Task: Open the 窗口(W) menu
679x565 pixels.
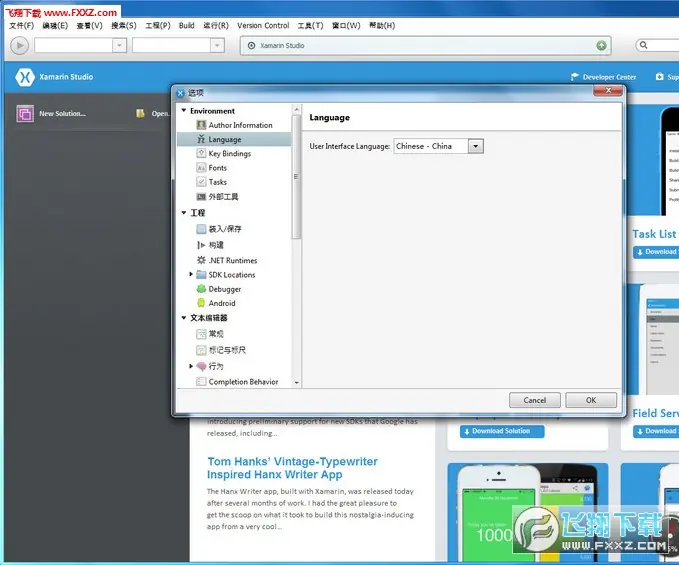Action: pos(346,26)
